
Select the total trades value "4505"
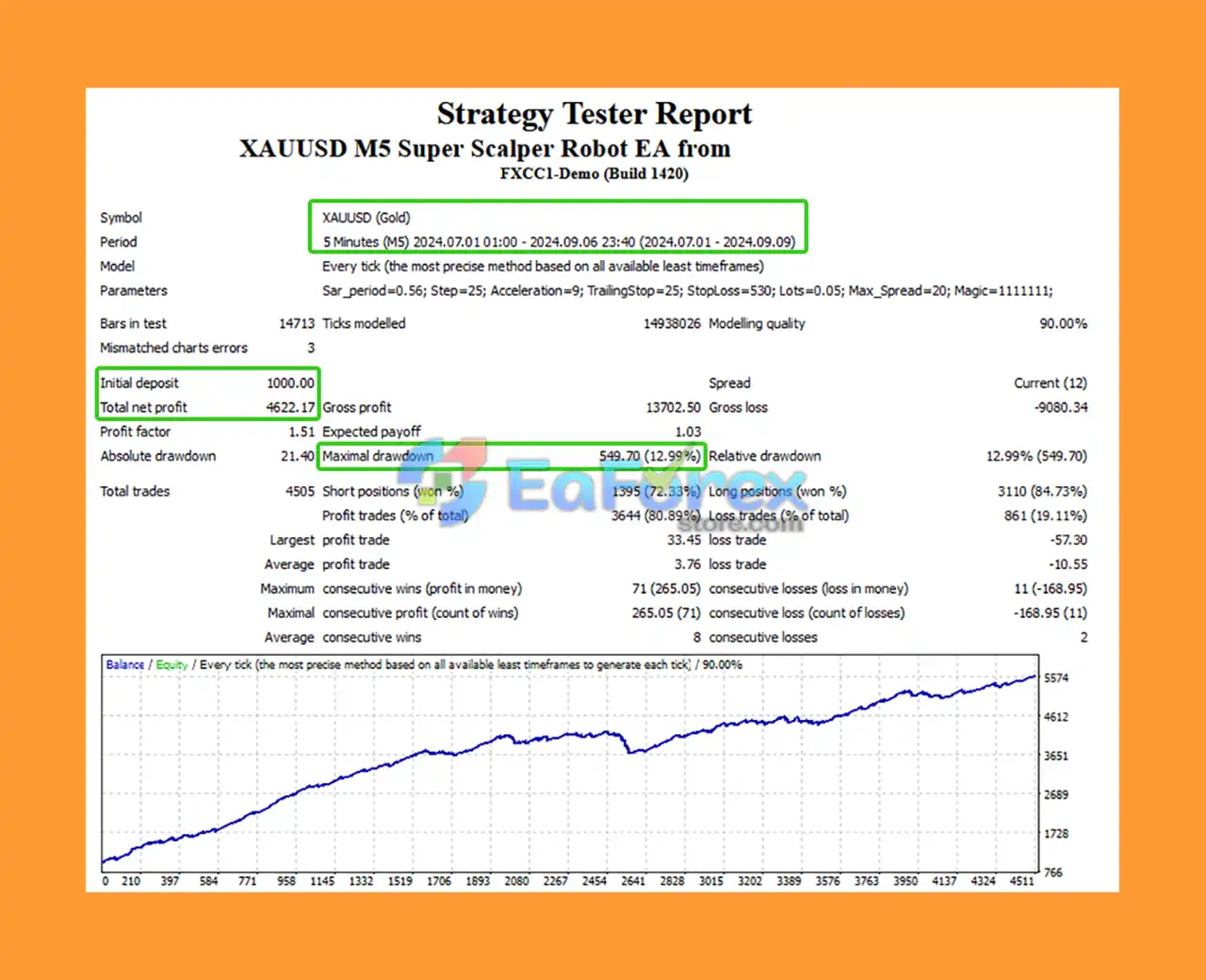tap(301, 492)
